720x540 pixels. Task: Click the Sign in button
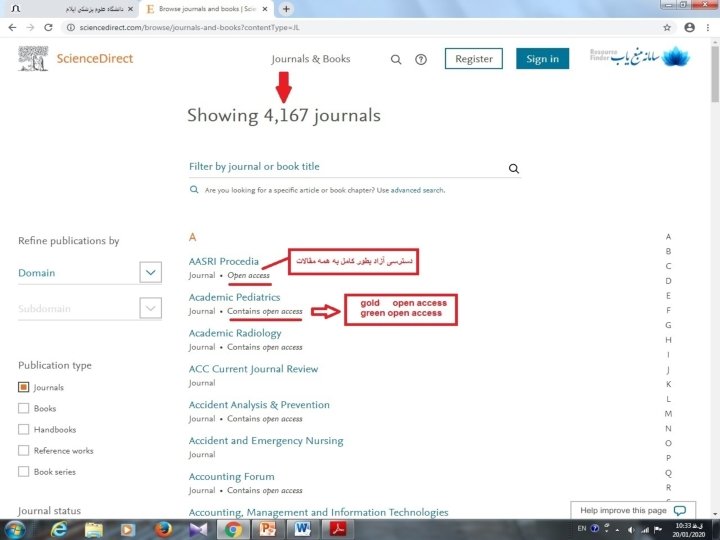[542, 59]
